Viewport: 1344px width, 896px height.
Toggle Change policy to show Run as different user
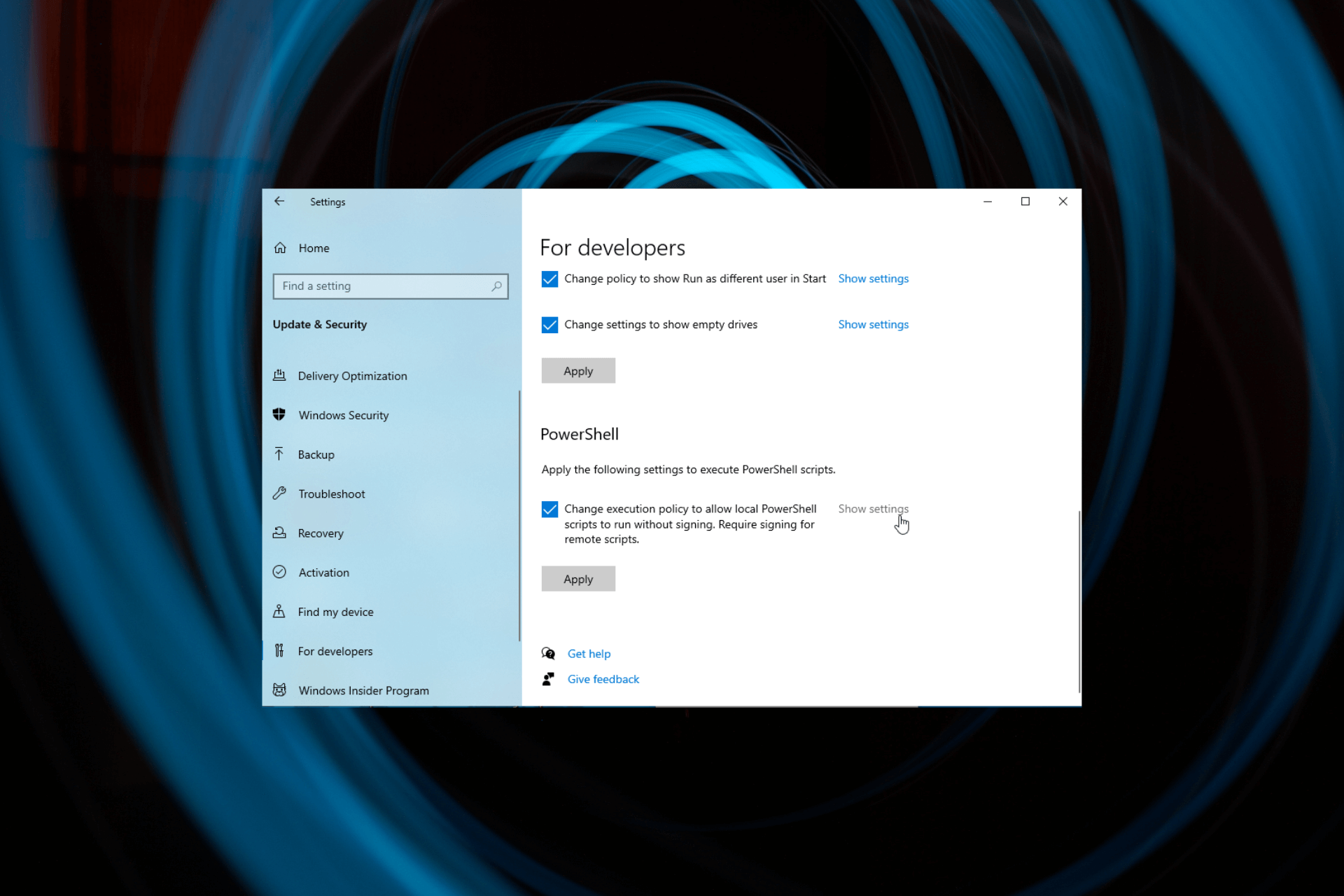coord(550,278)
